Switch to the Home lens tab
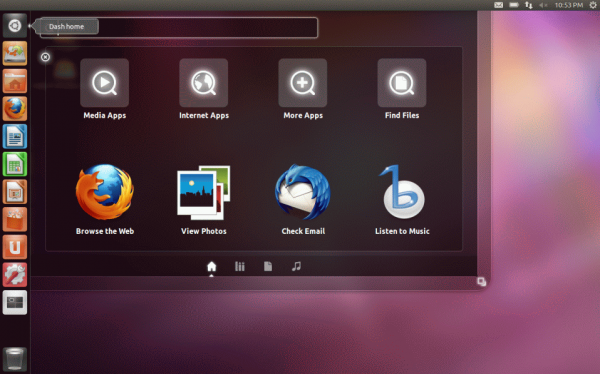The width and height of the screenshot is (600, 374). click(212, 266)
